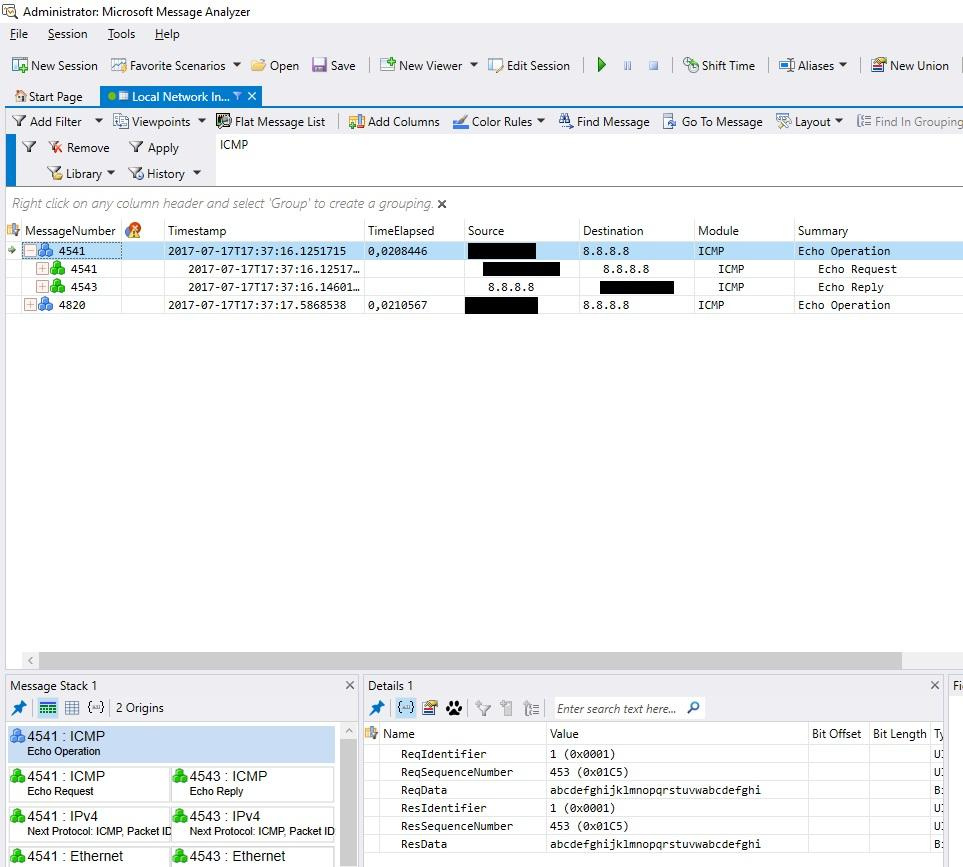Expand message 4820 row

(x=29, y=305)
